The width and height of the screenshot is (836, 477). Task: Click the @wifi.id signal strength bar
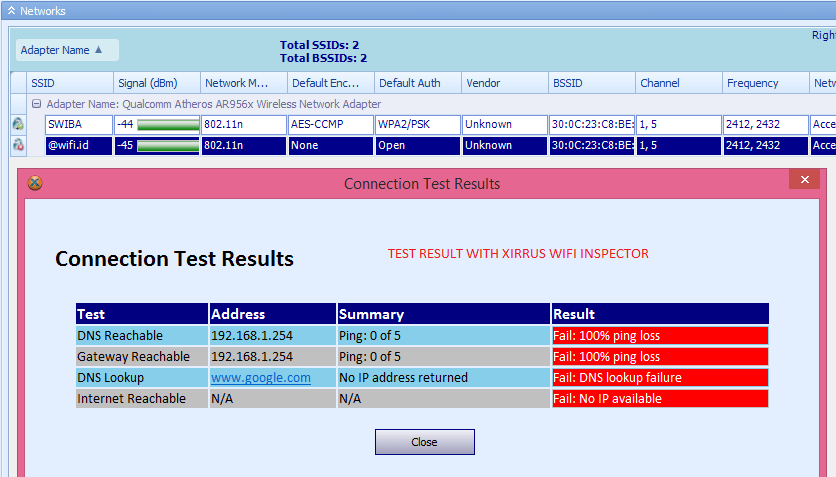pyautogui.click(x=168, y=145)
